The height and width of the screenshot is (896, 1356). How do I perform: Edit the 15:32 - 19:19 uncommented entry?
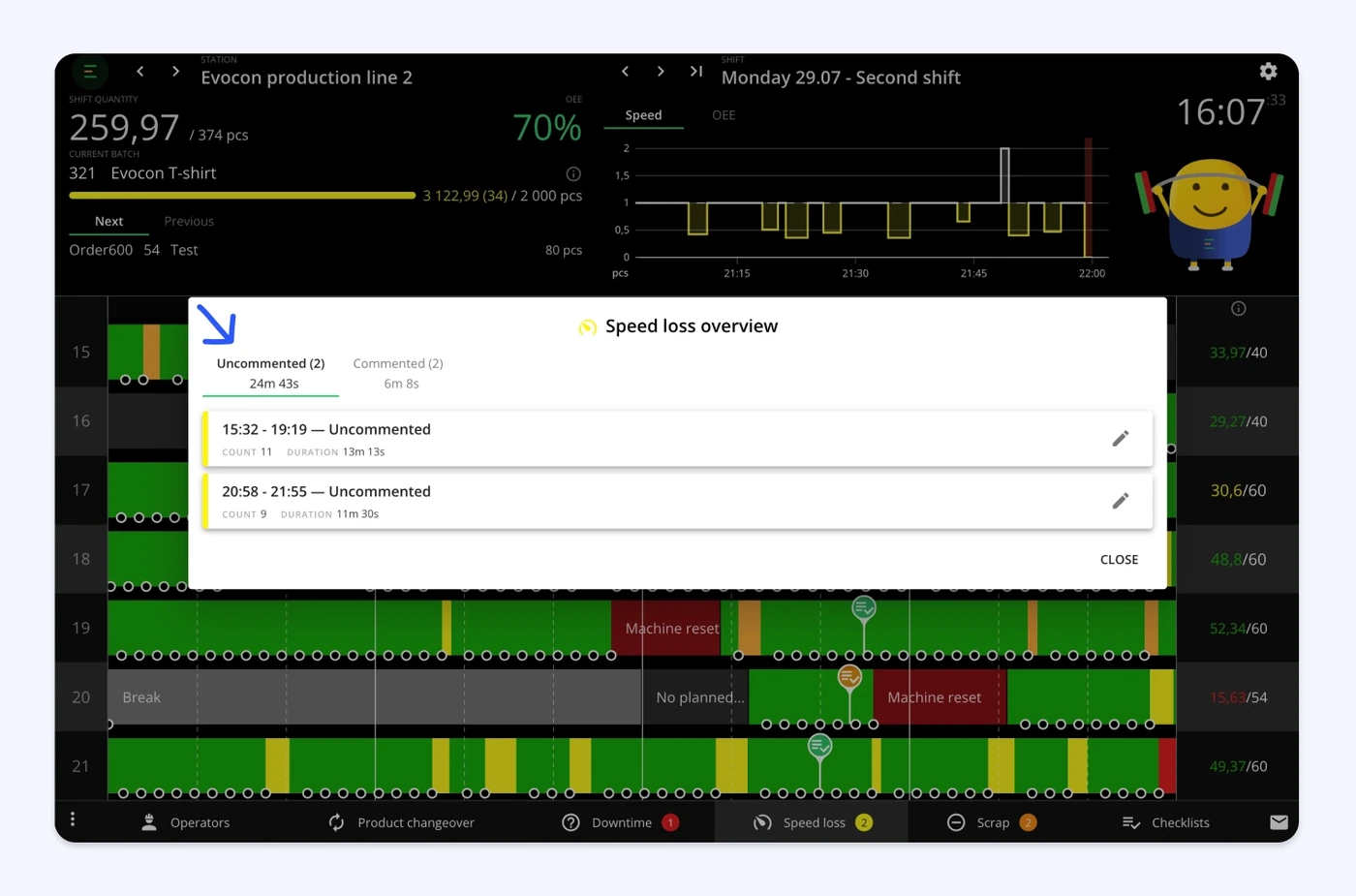point(1121,439)
